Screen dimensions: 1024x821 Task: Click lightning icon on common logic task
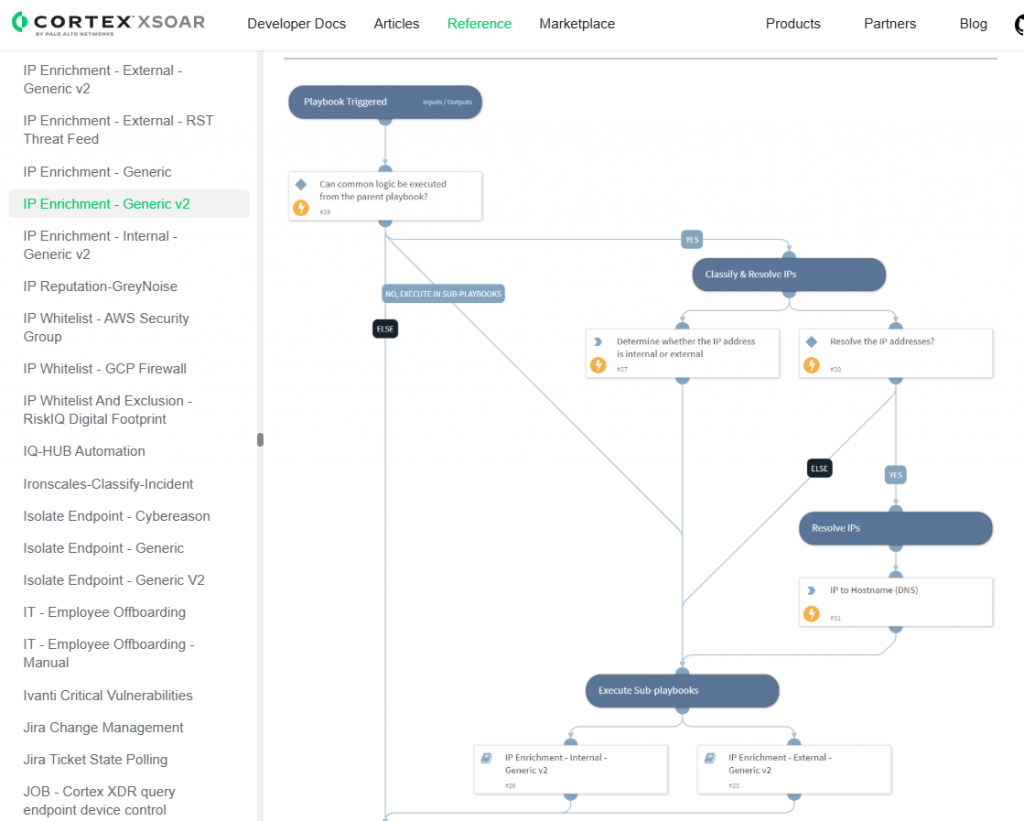tap(301, 208)
